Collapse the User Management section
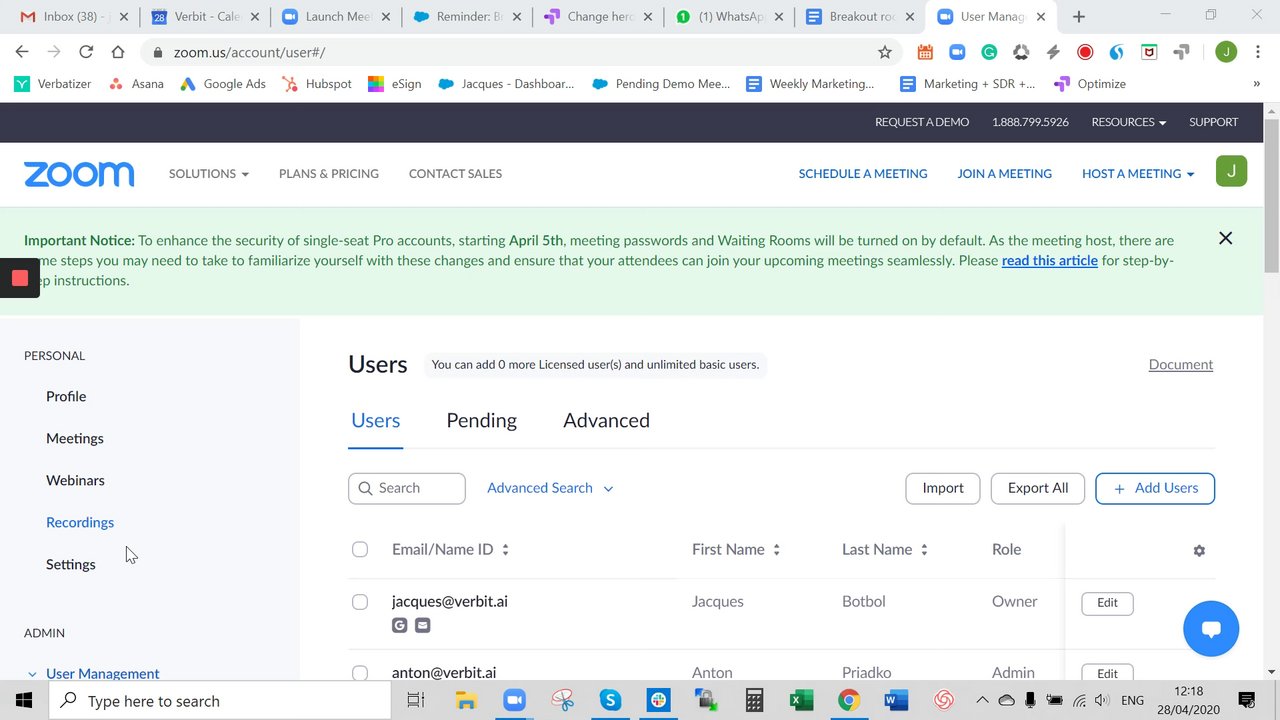The width and height of the screenshot is (1280, 720). (x=32, y=674)
